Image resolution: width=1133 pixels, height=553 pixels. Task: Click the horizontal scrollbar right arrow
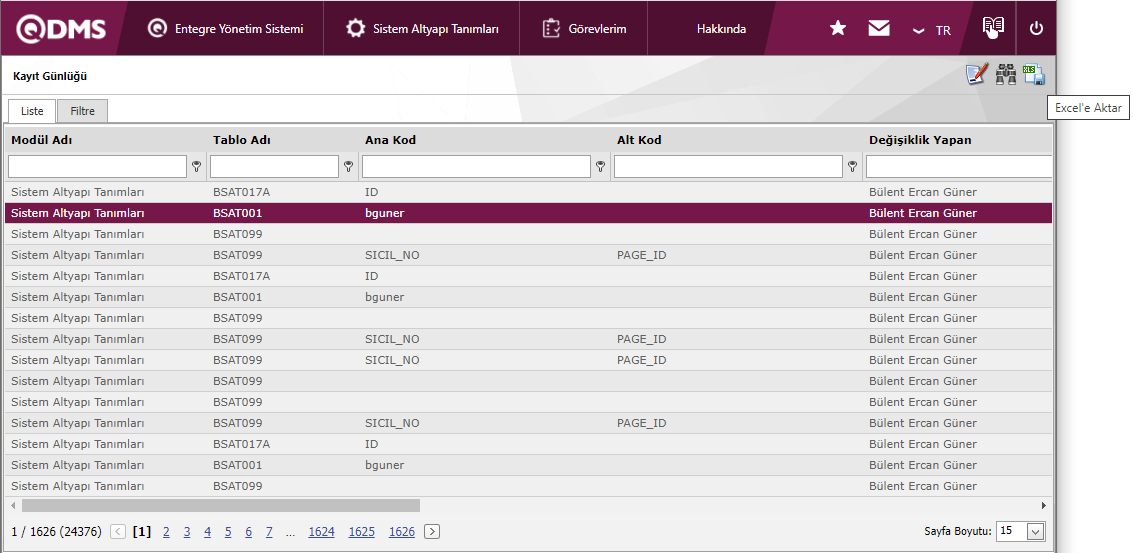point(1044,506)
